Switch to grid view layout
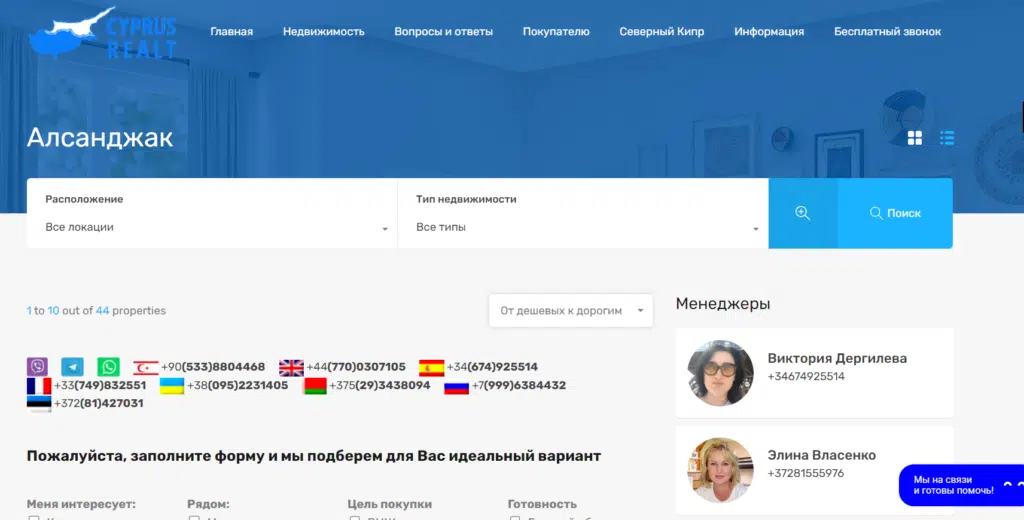 pos(914,137)
